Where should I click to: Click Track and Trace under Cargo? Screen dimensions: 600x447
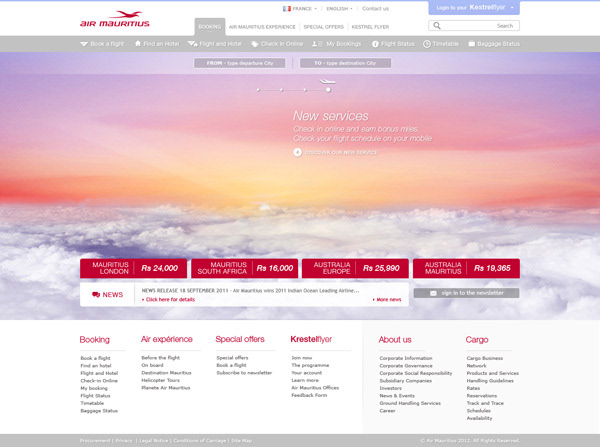point(485,403)
